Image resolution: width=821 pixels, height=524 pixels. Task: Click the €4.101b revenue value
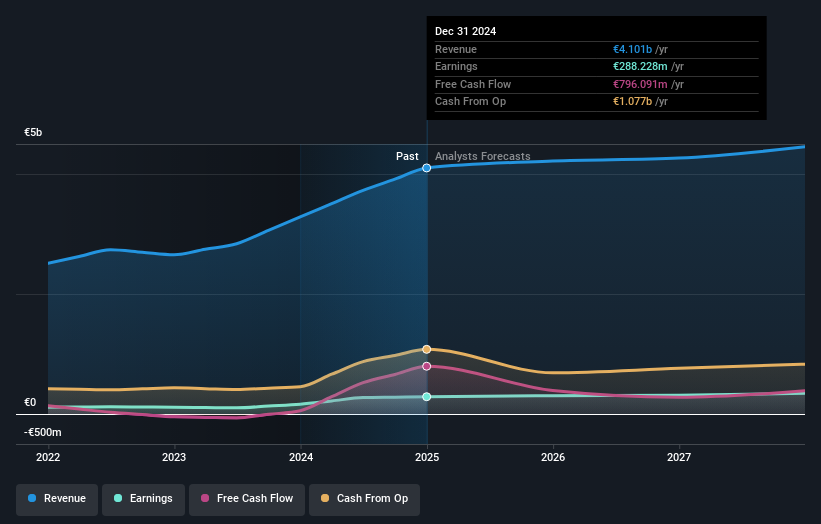pos(633,49)
